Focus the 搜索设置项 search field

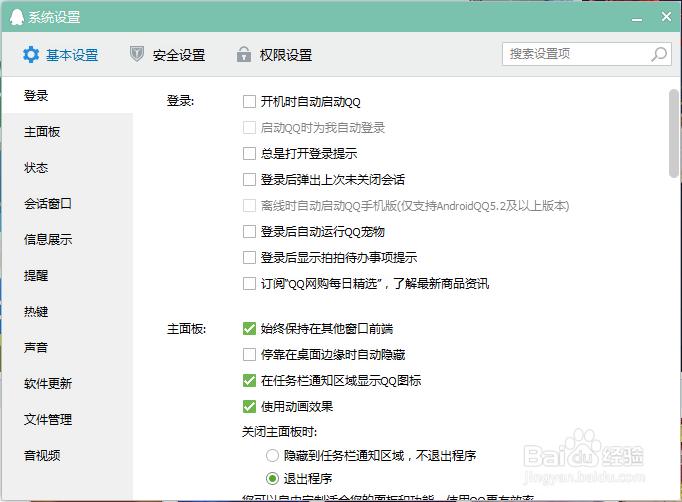[587, 54]
